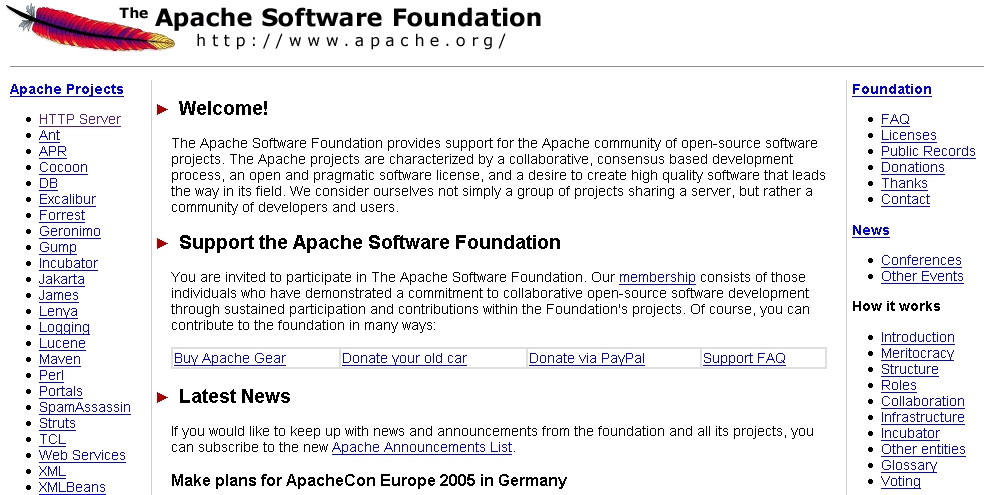Image resolution: width=988 pixels, height=495 pixels.
Task: Click the red arrow beside Support the Apache Software Foundation
Action: tap(163, 243)
